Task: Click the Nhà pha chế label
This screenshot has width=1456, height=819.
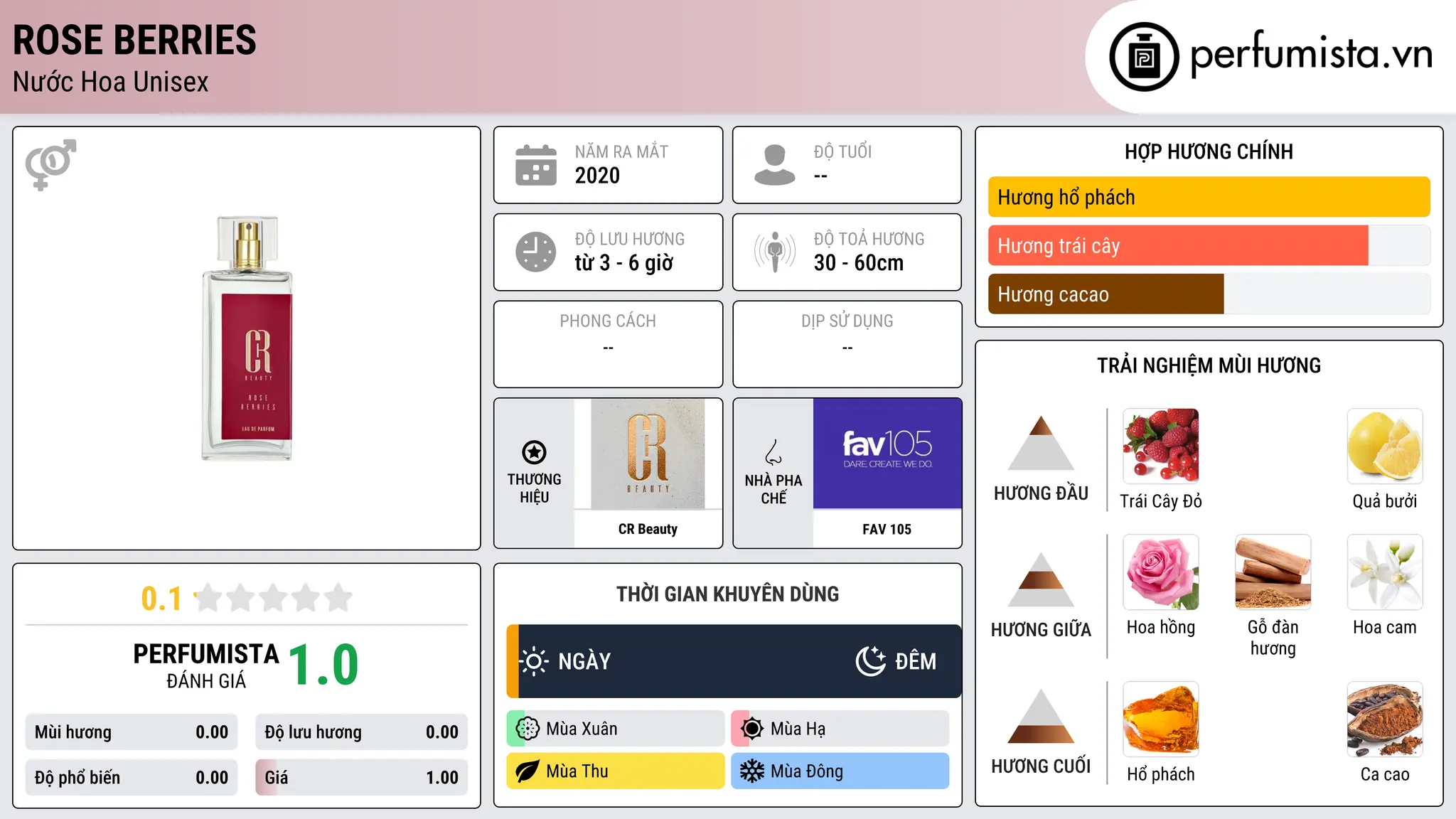Action: (773, 489)
